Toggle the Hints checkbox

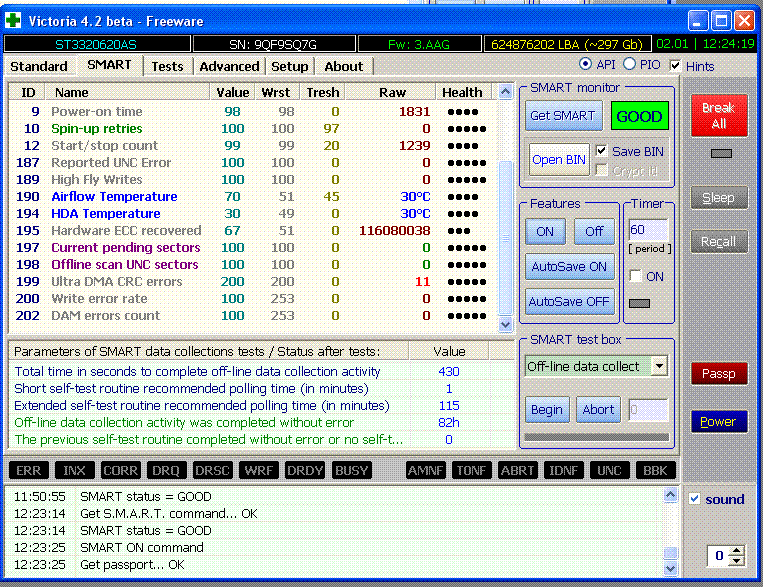click(x=675, y=65)
